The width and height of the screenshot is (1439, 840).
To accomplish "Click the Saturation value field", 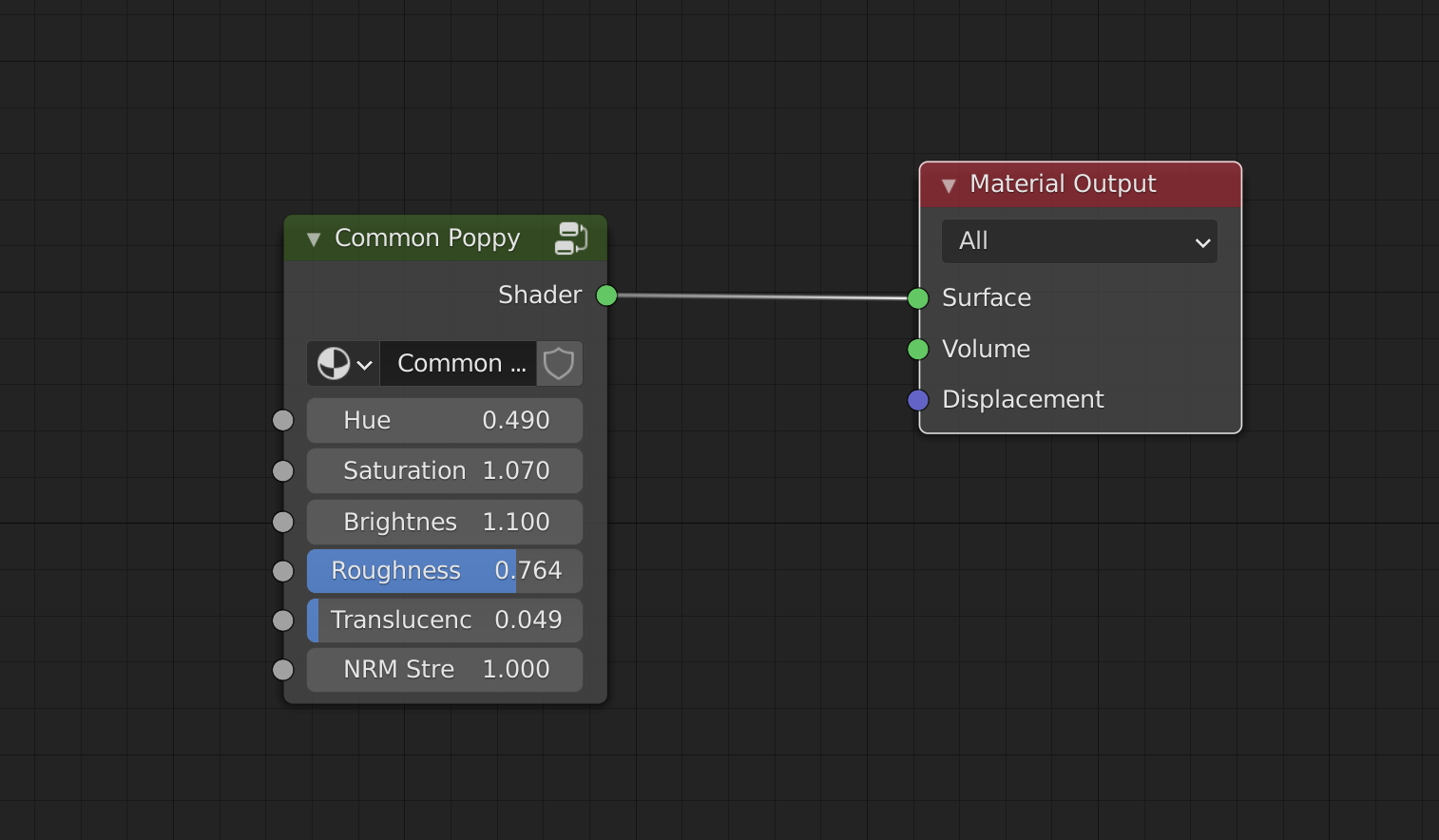I will click(x=445, y=471).
